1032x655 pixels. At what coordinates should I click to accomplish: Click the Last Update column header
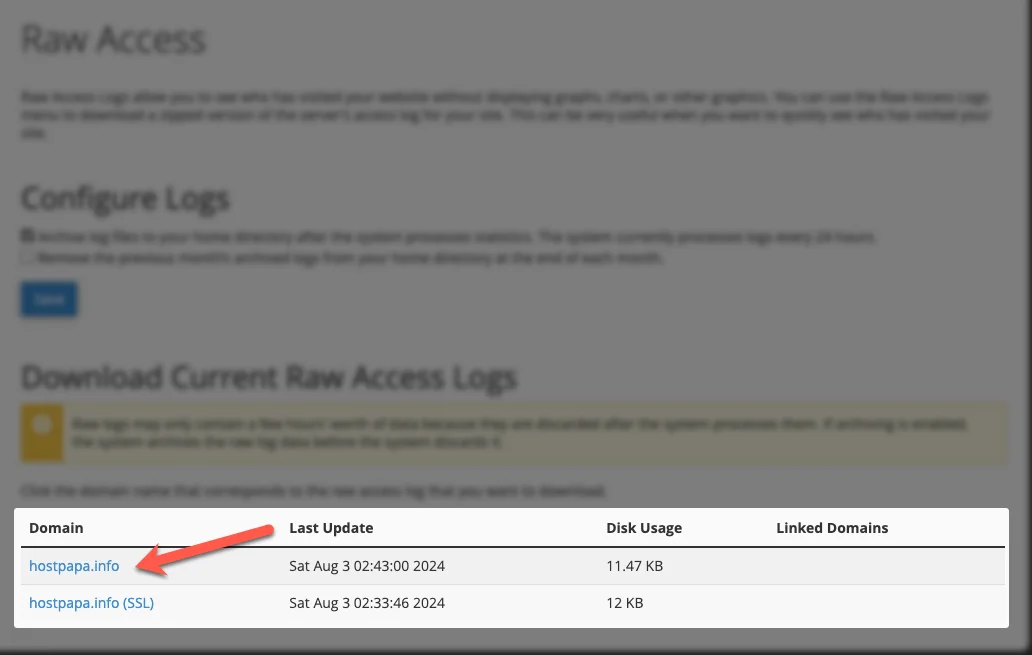tap(331, 528)
